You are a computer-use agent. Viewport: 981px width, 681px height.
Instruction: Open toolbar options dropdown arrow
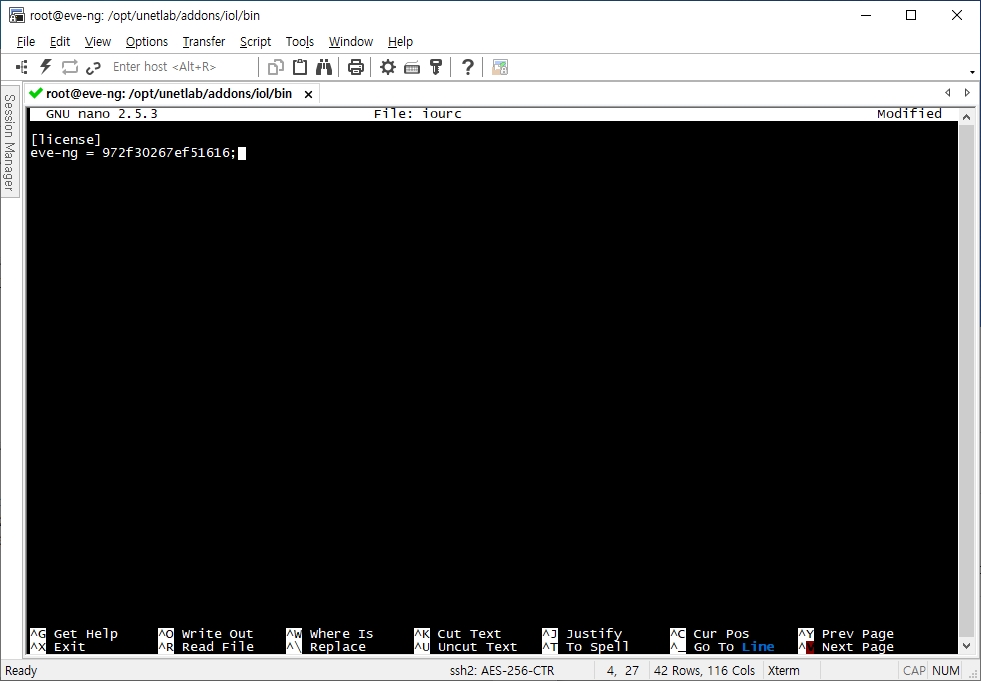pos(972,72)
